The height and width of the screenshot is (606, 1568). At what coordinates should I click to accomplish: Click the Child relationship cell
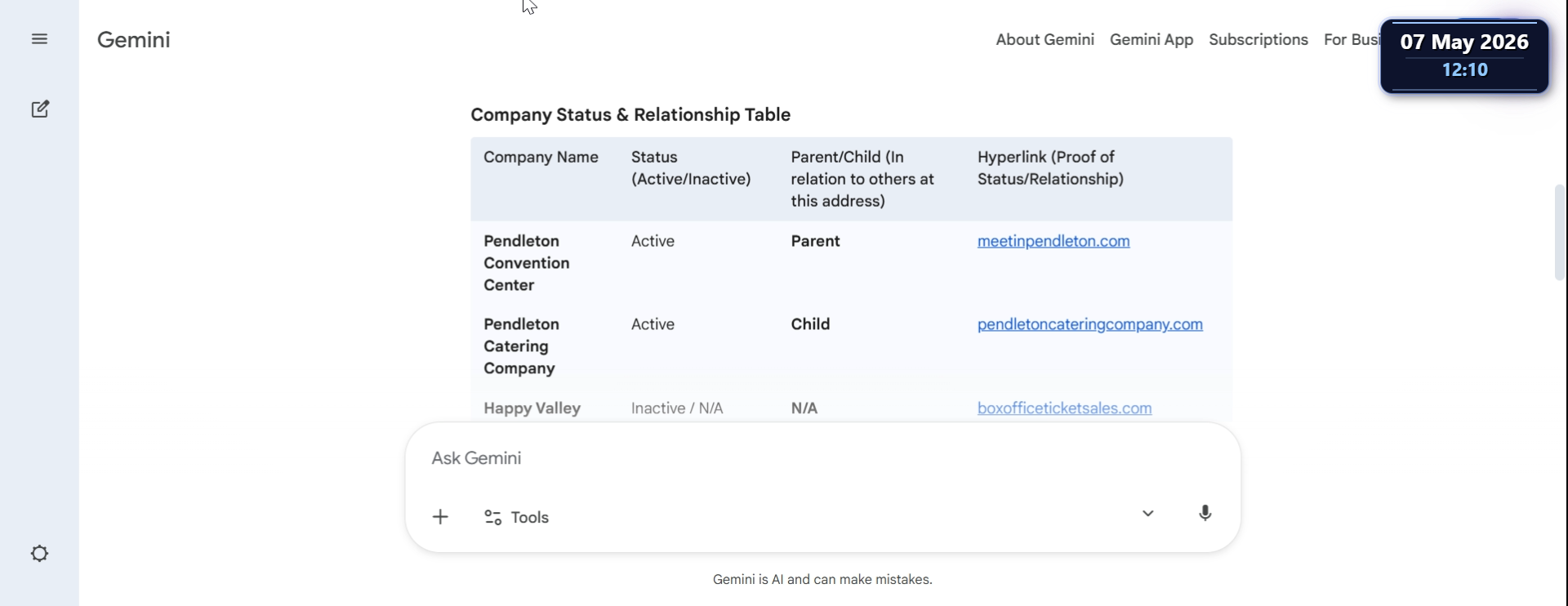click(810, 324)
